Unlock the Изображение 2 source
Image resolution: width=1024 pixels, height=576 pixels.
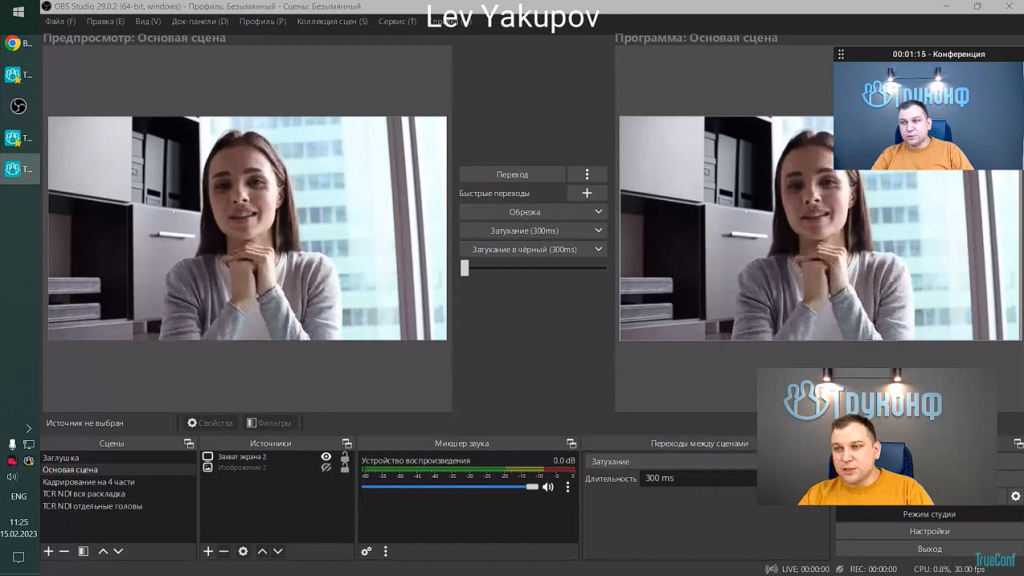(345, 468)
